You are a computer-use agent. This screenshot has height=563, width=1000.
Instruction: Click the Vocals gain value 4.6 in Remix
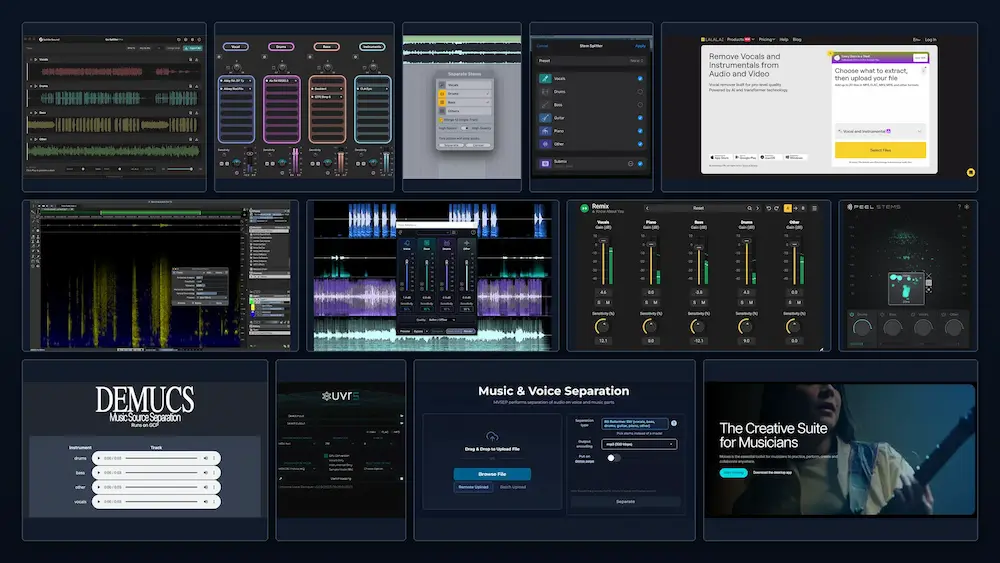pyautogui.click(x=603, y=292)
